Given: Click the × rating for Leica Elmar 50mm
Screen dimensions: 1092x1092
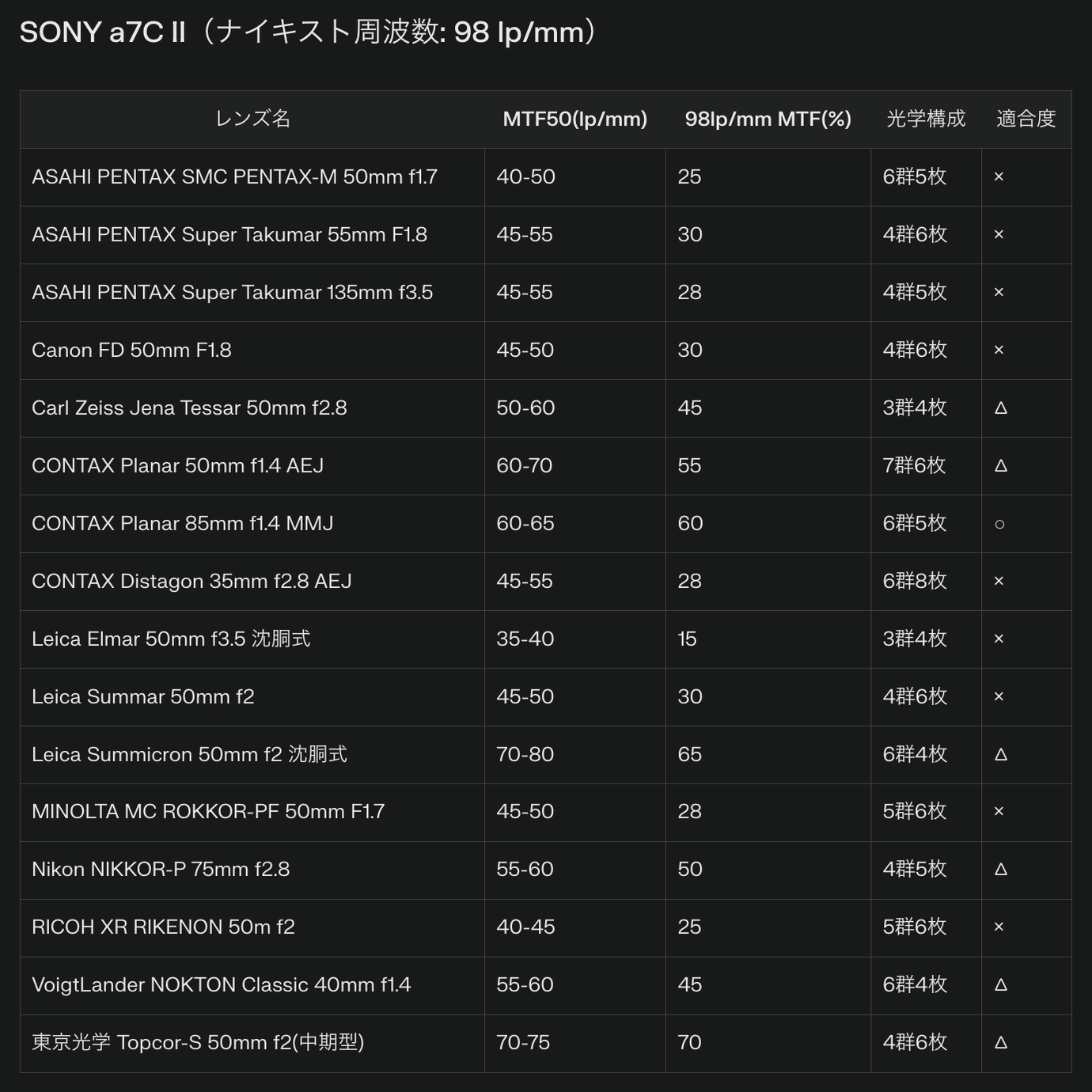Looking at the screenshot, I should pyautogui.click(x=999, y=639).
